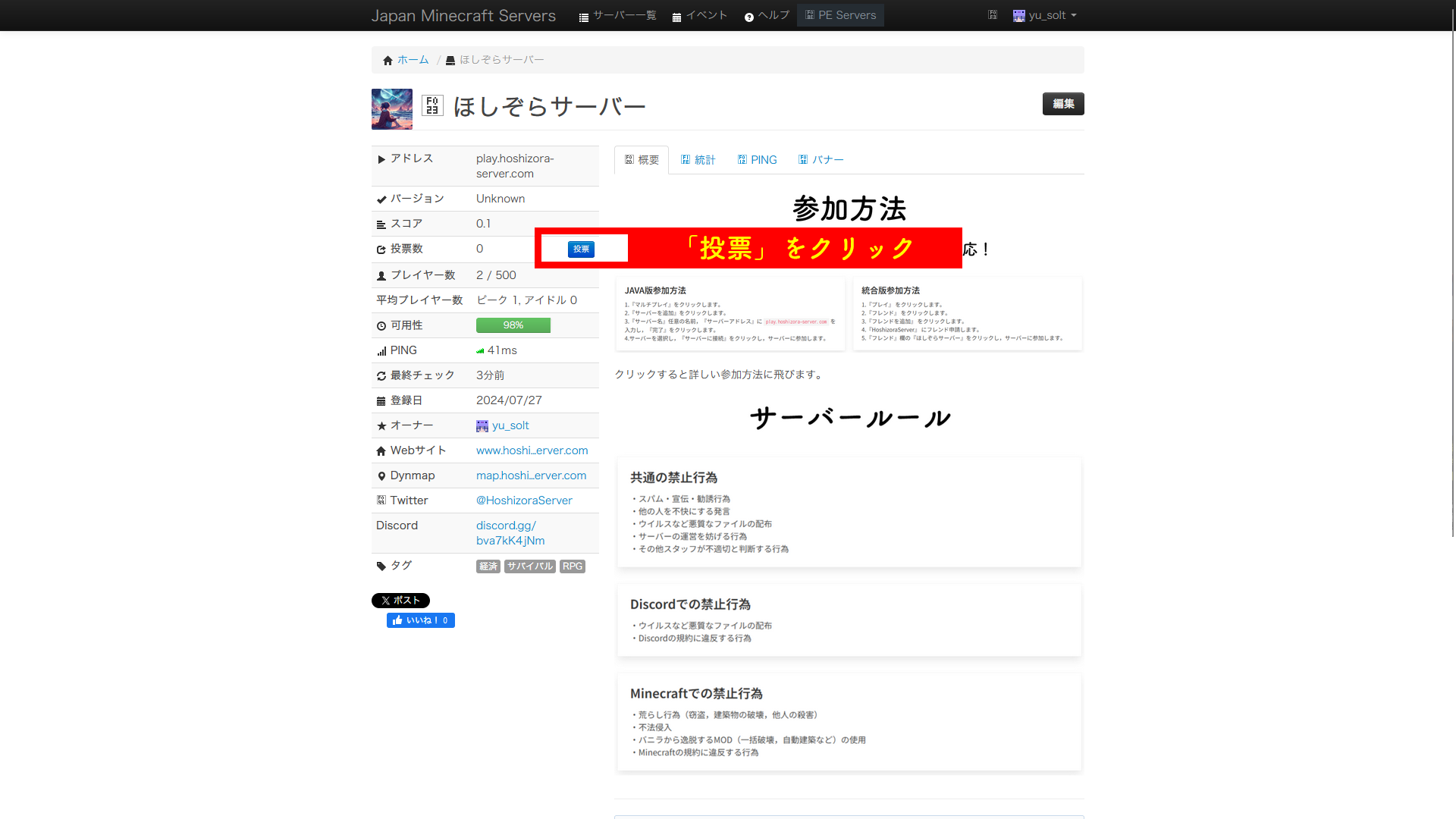Image resolution: width=1456 pixels, height=819 pixels.
Task: Click the サバイバル tag label
Action: click(x=530, y=566)
